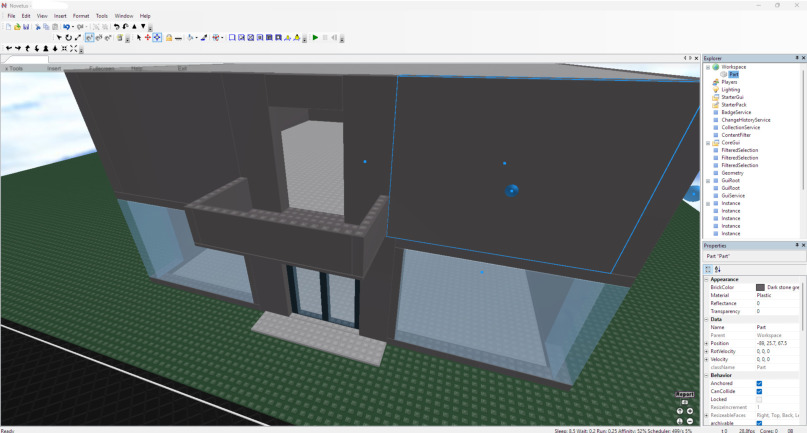Enable the Locked checkbox
The width and height of the screenshot is (807, 433).
[x=760, y=399]
